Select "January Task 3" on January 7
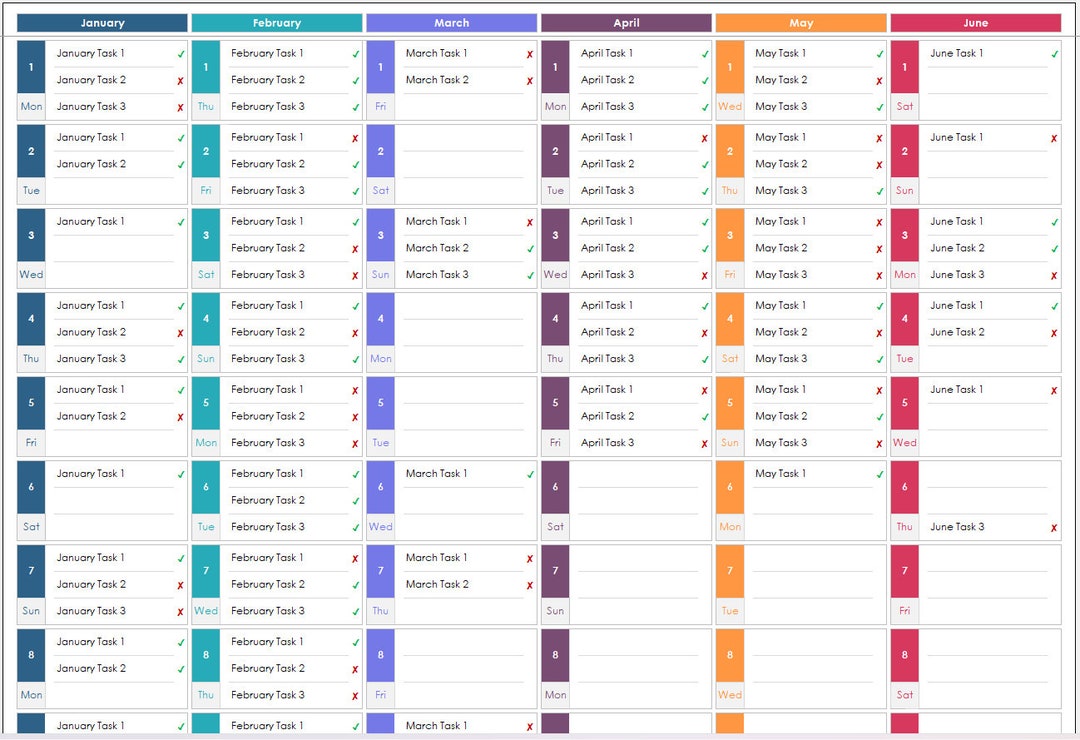The width and height of the screenshot is (1080, 740). point(91,610)
